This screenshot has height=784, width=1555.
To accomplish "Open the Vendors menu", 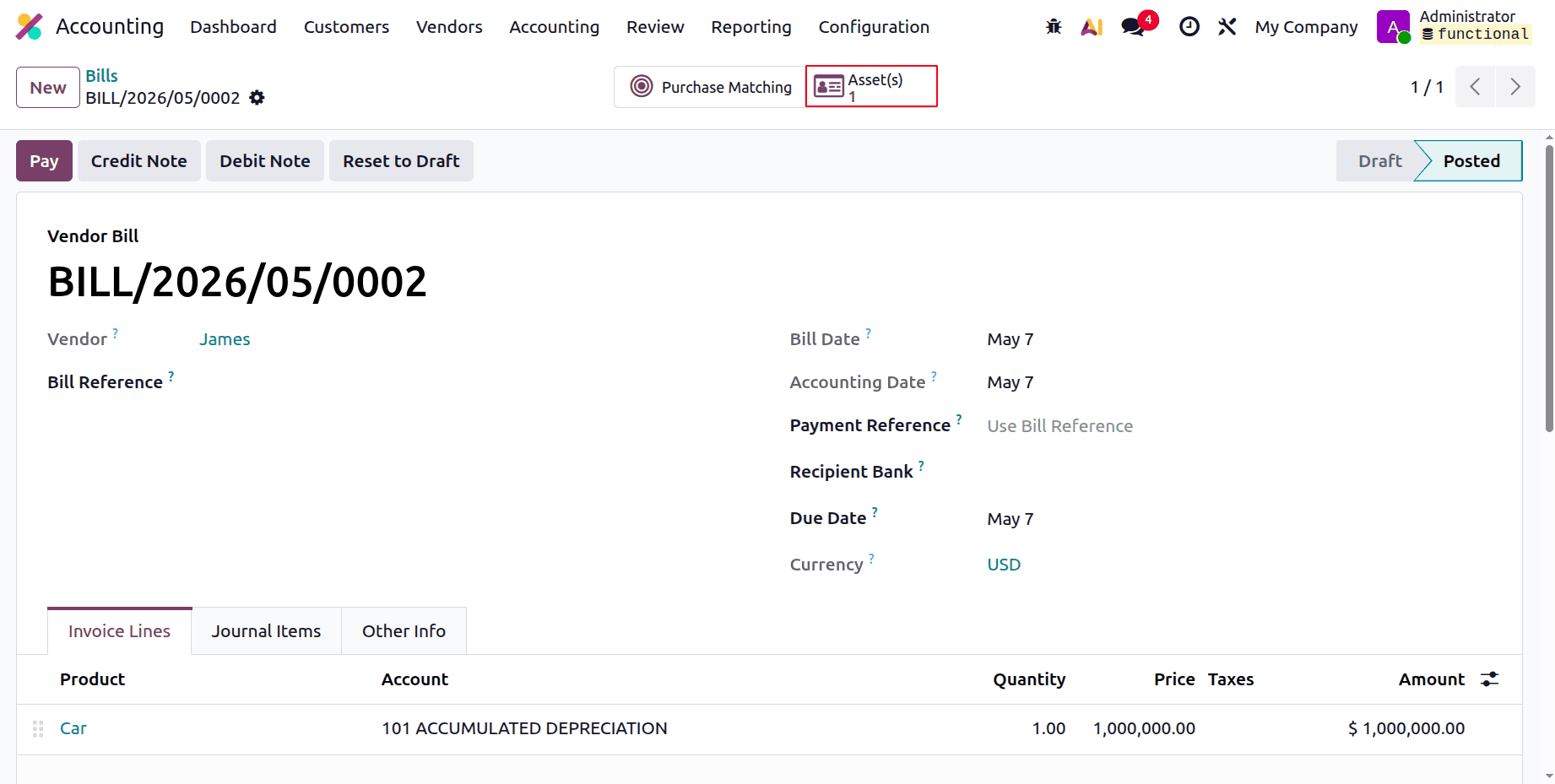I will [449, 27].
